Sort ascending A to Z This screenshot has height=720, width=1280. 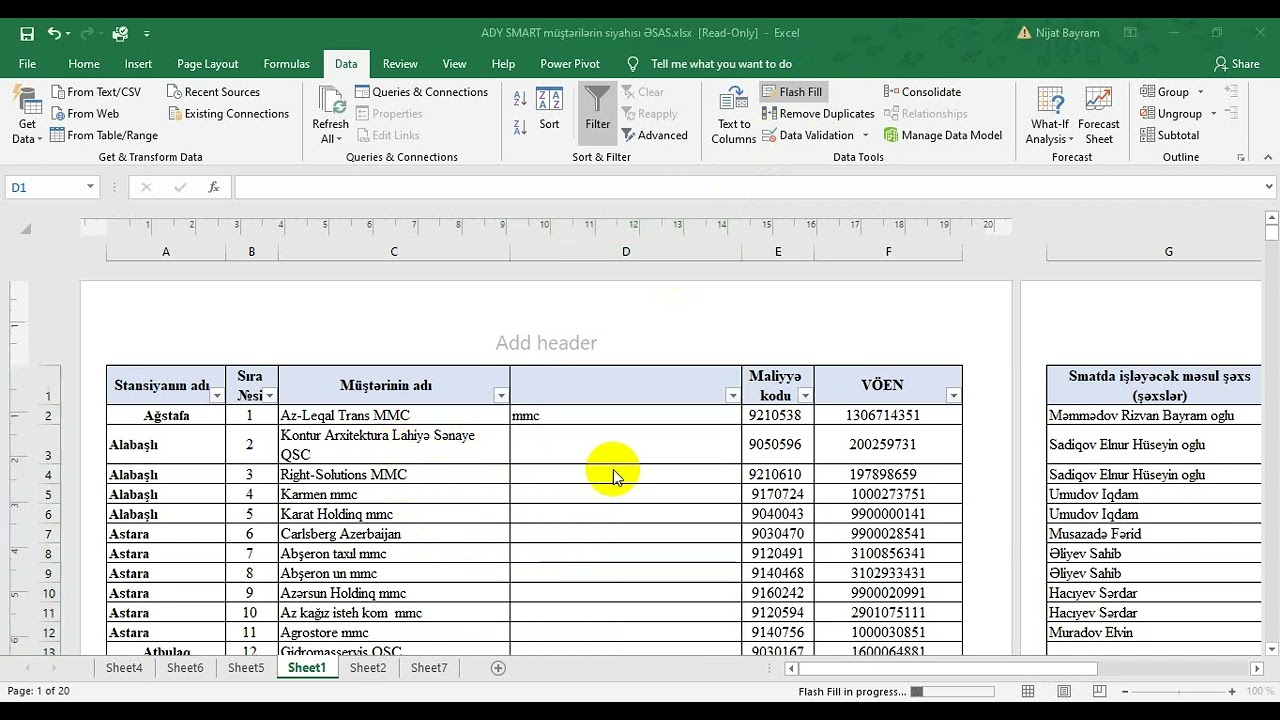[x=520, y=99]
